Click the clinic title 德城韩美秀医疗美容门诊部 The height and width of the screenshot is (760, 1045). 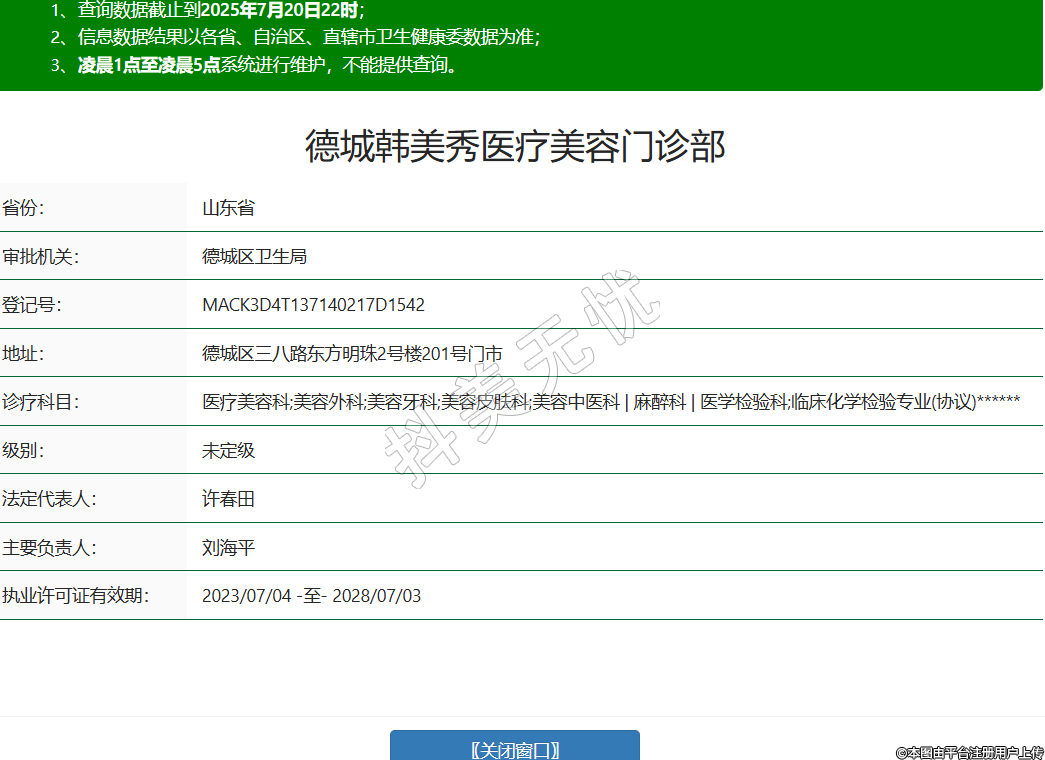pyautogui.click(x=514, y=146)
